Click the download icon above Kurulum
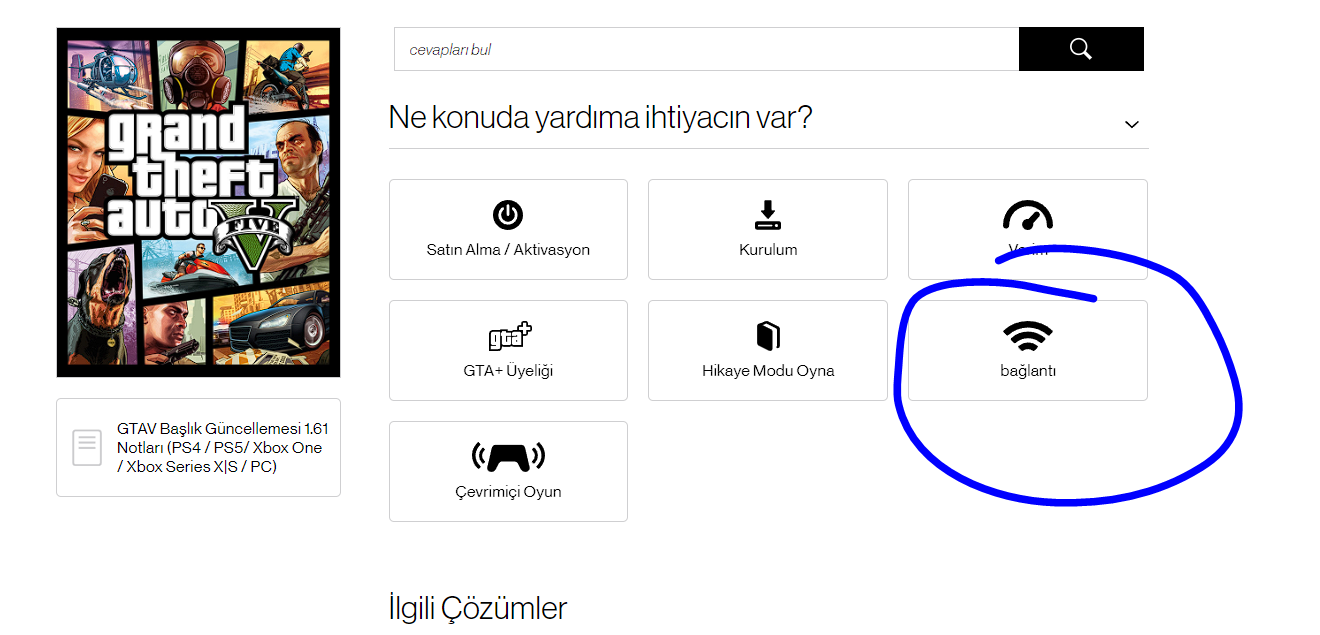1320x635 pixels. [x=768, y=214]
